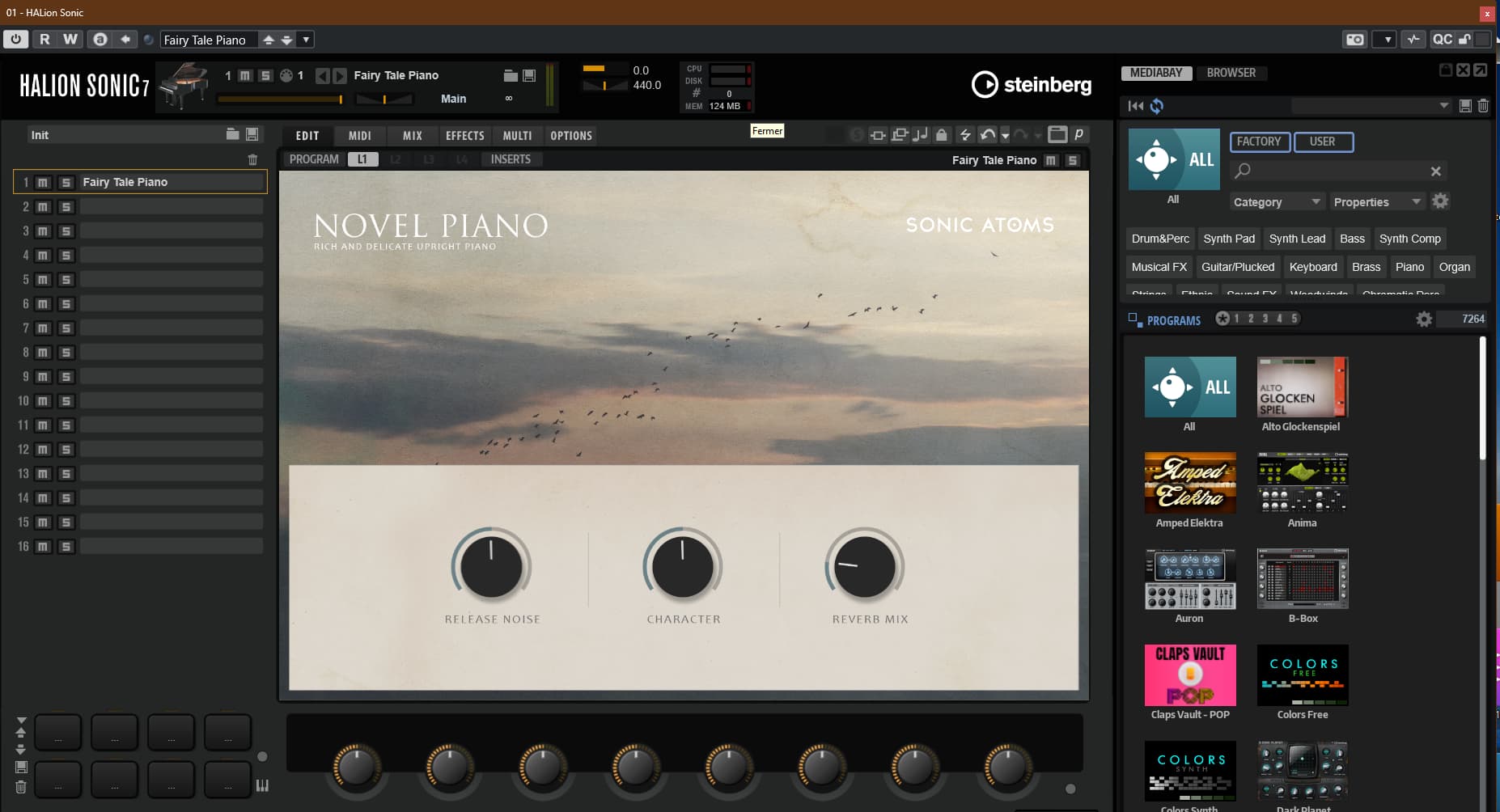Click the lock icon in editor toolbar
Viewport: 1500px width, 812px height.
[x=941, y=135]
